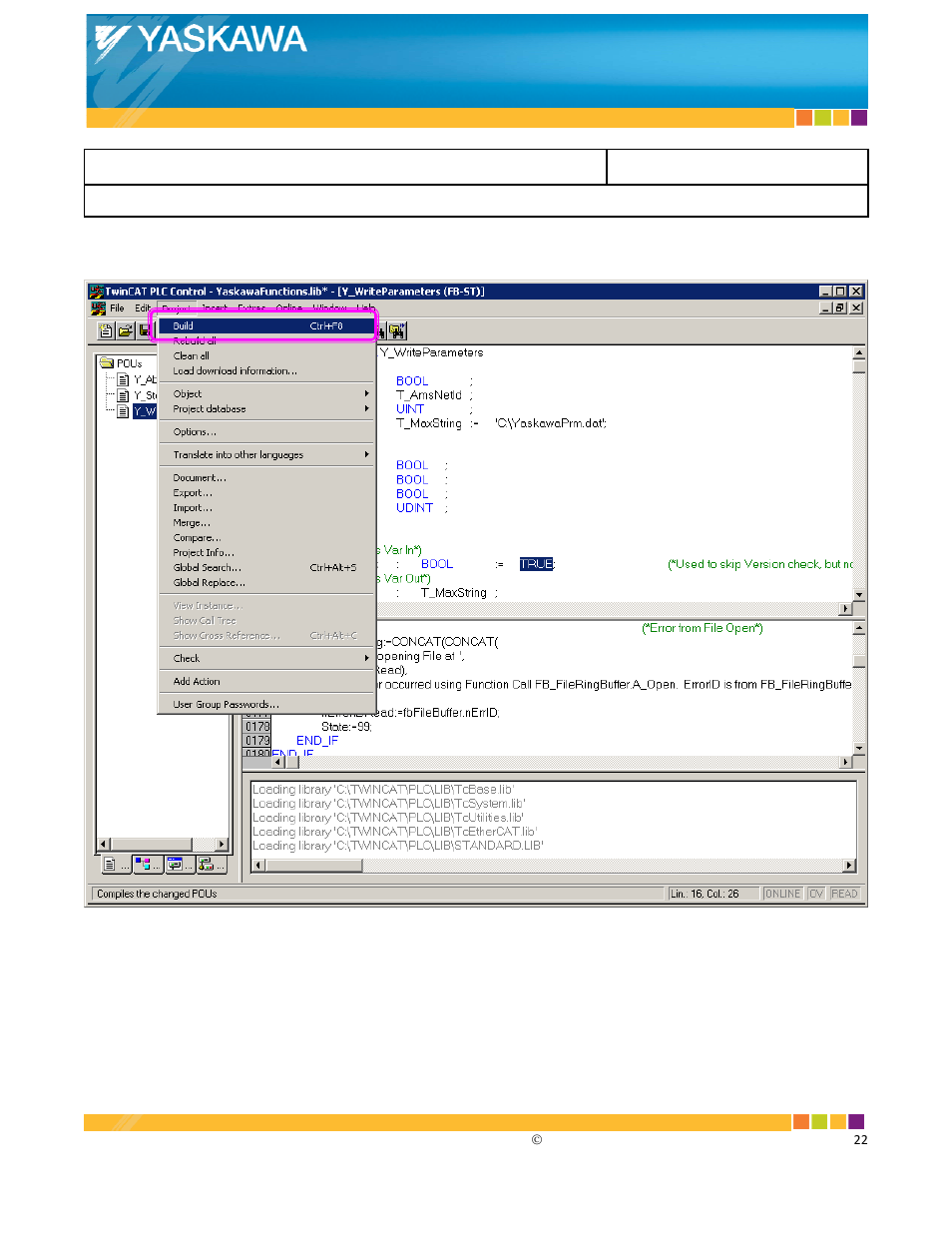Click code pane scroll up arrow

click(859, 628)
